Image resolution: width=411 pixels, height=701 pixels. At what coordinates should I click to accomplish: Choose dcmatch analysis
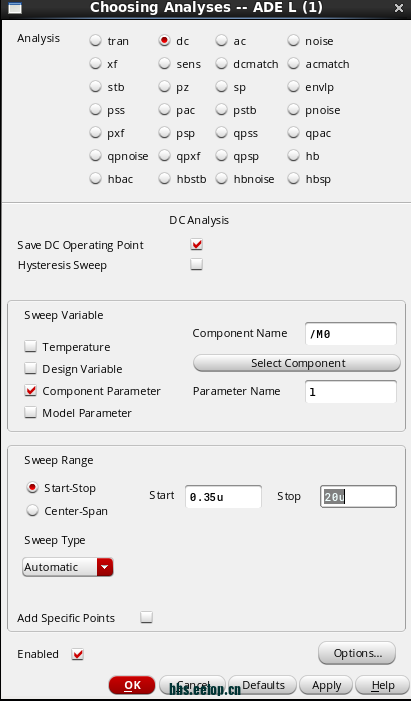point(222,64)
